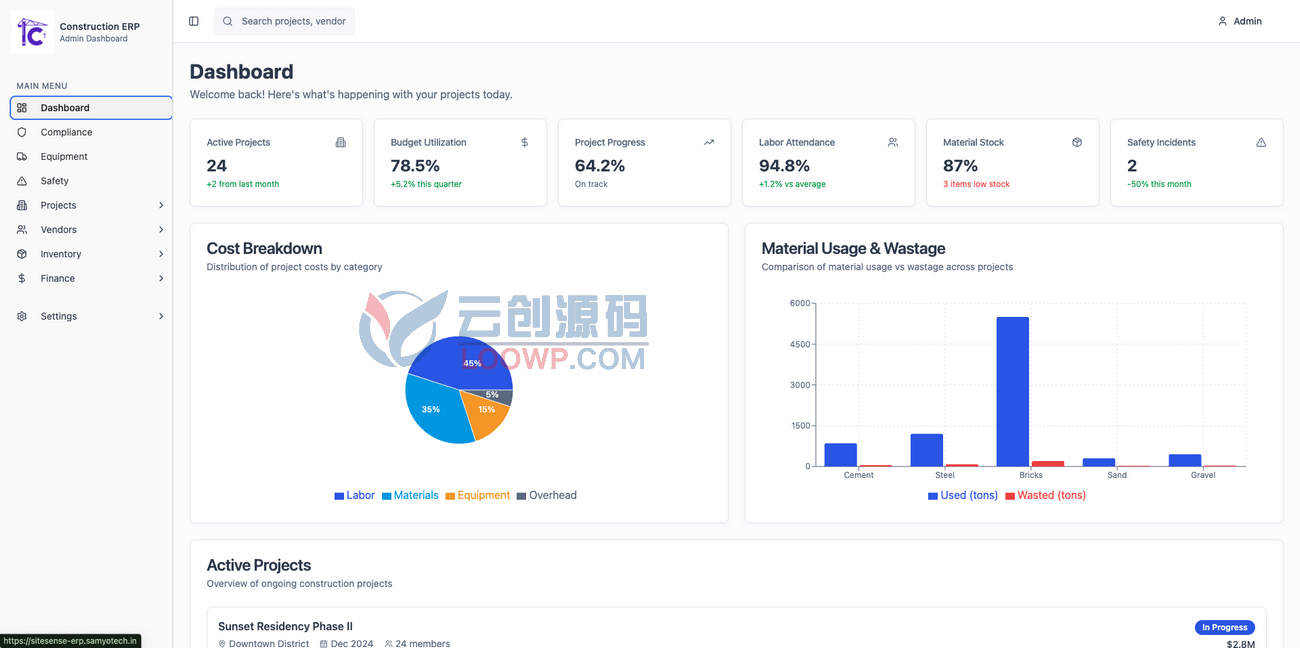Click the -50% this month text
The height and width of the screenshot is (648, 1300).
coord(1159,184)
